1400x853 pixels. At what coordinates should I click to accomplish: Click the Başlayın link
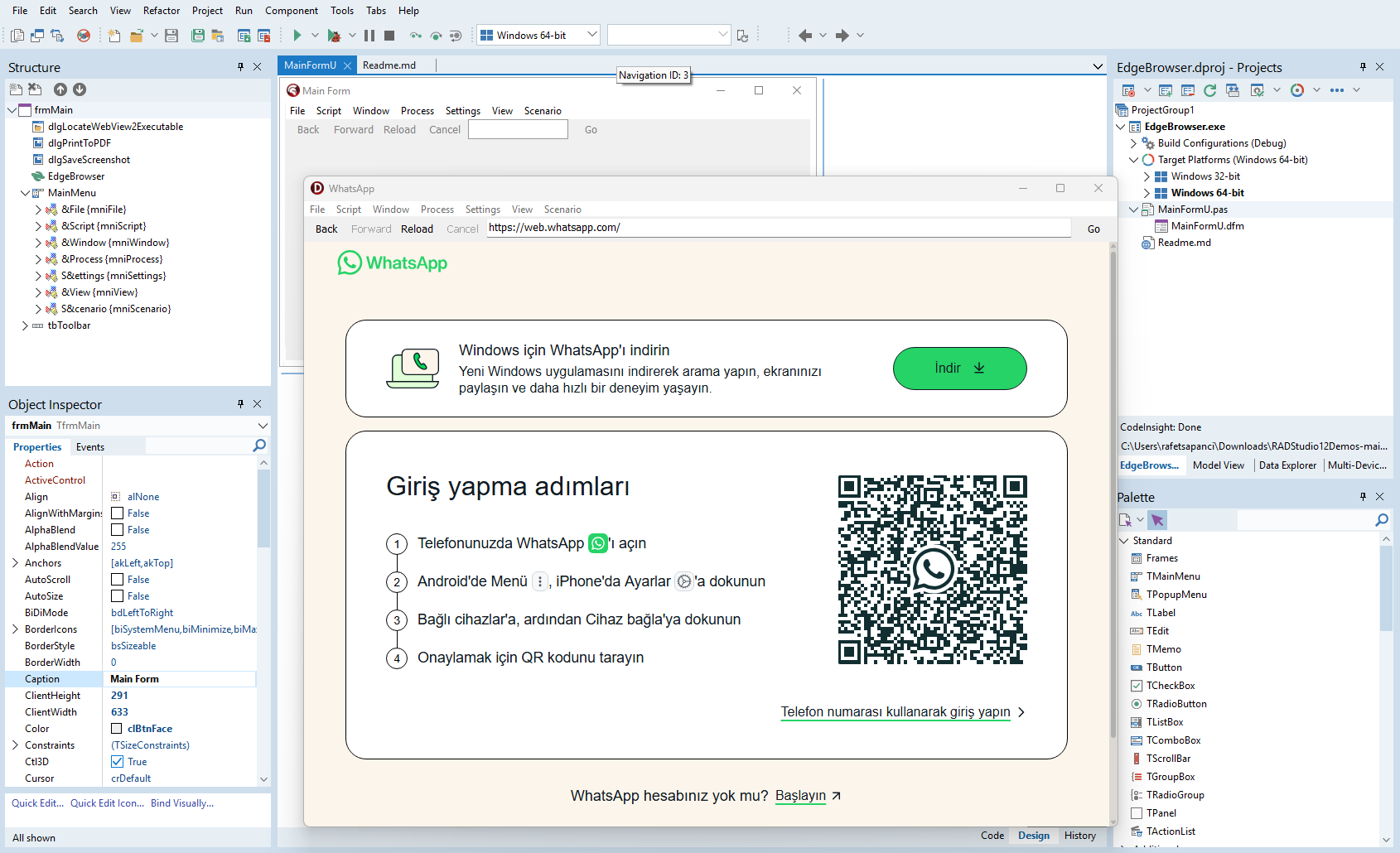800,796
